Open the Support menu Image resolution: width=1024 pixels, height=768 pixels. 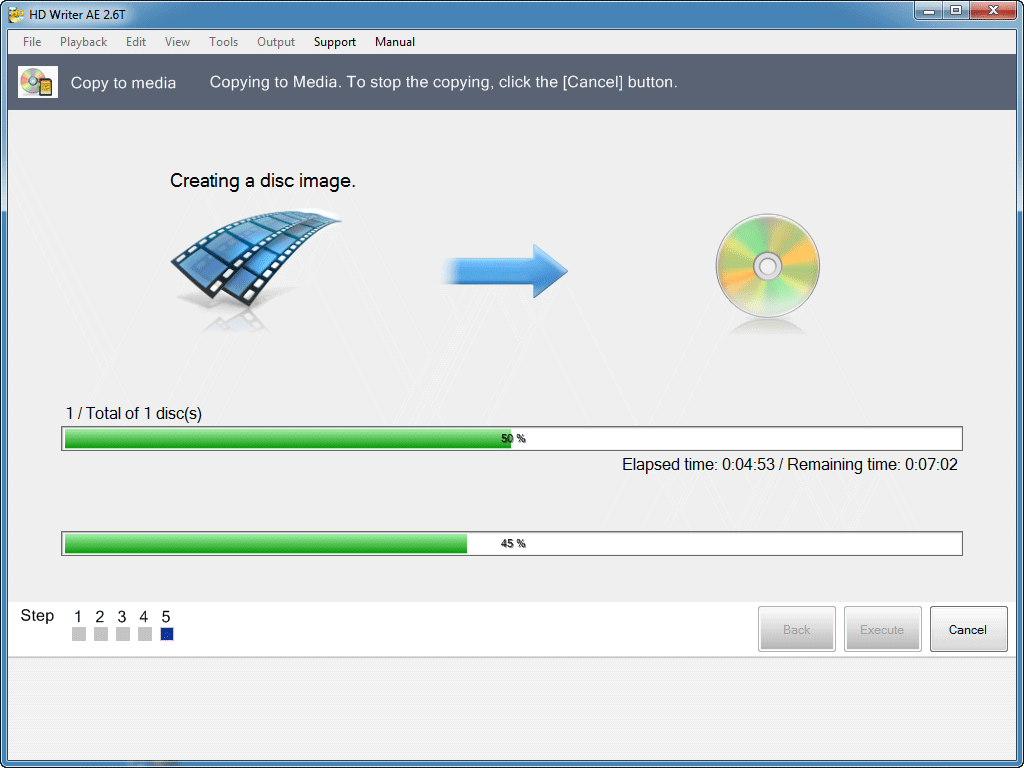coord(335,42)
